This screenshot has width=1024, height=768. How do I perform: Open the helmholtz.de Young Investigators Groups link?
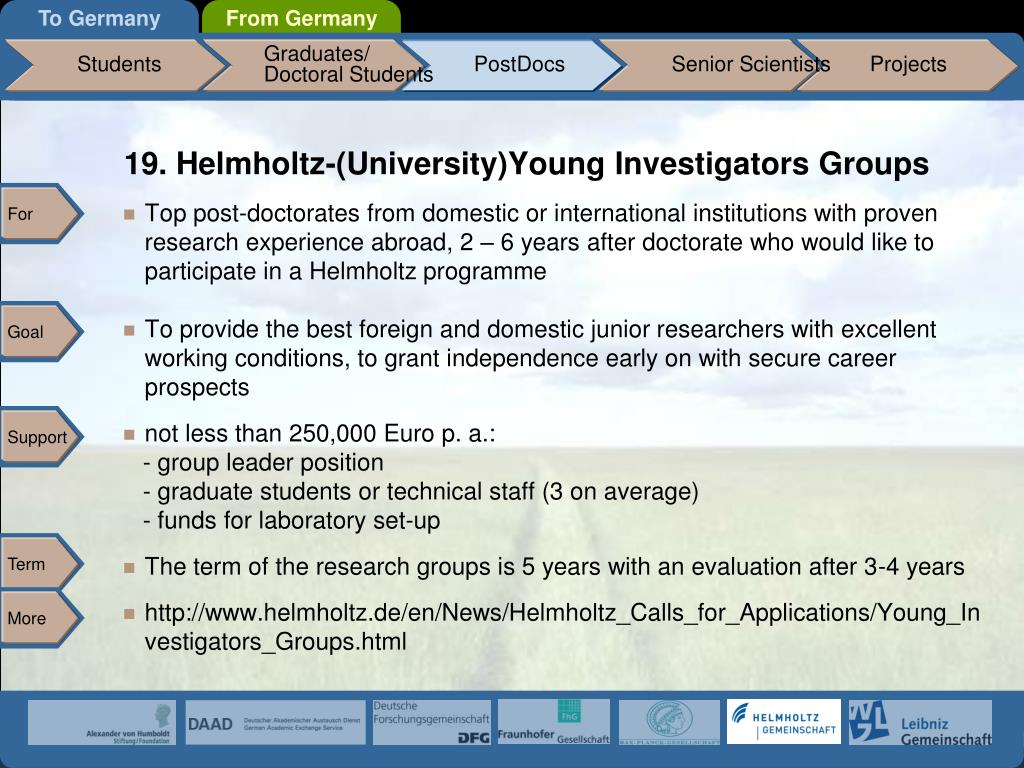(x=562, y=627)
